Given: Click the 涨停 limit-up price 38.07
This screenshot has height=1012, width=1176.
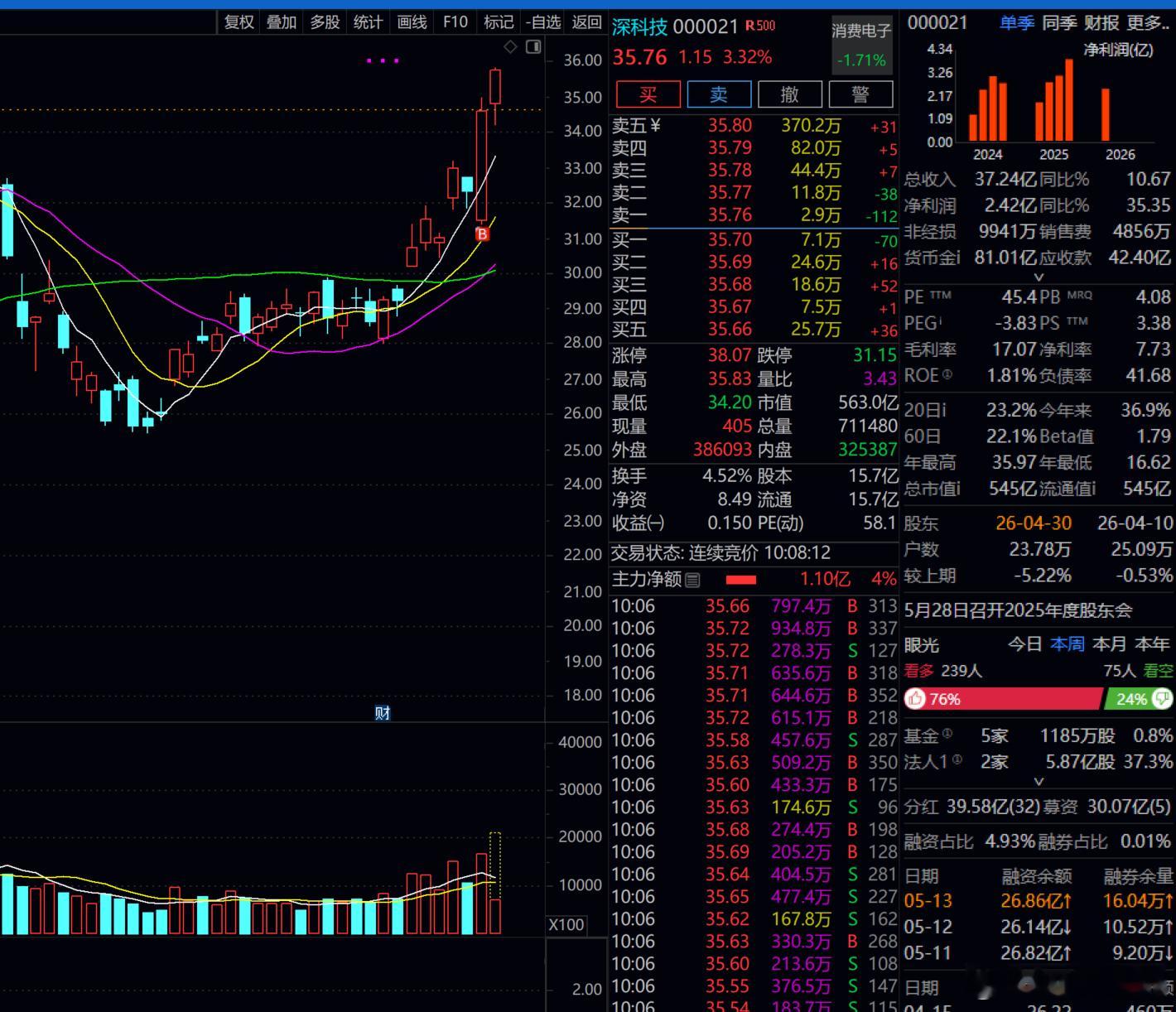Looking at the screenshot, I should pos(730,355).
